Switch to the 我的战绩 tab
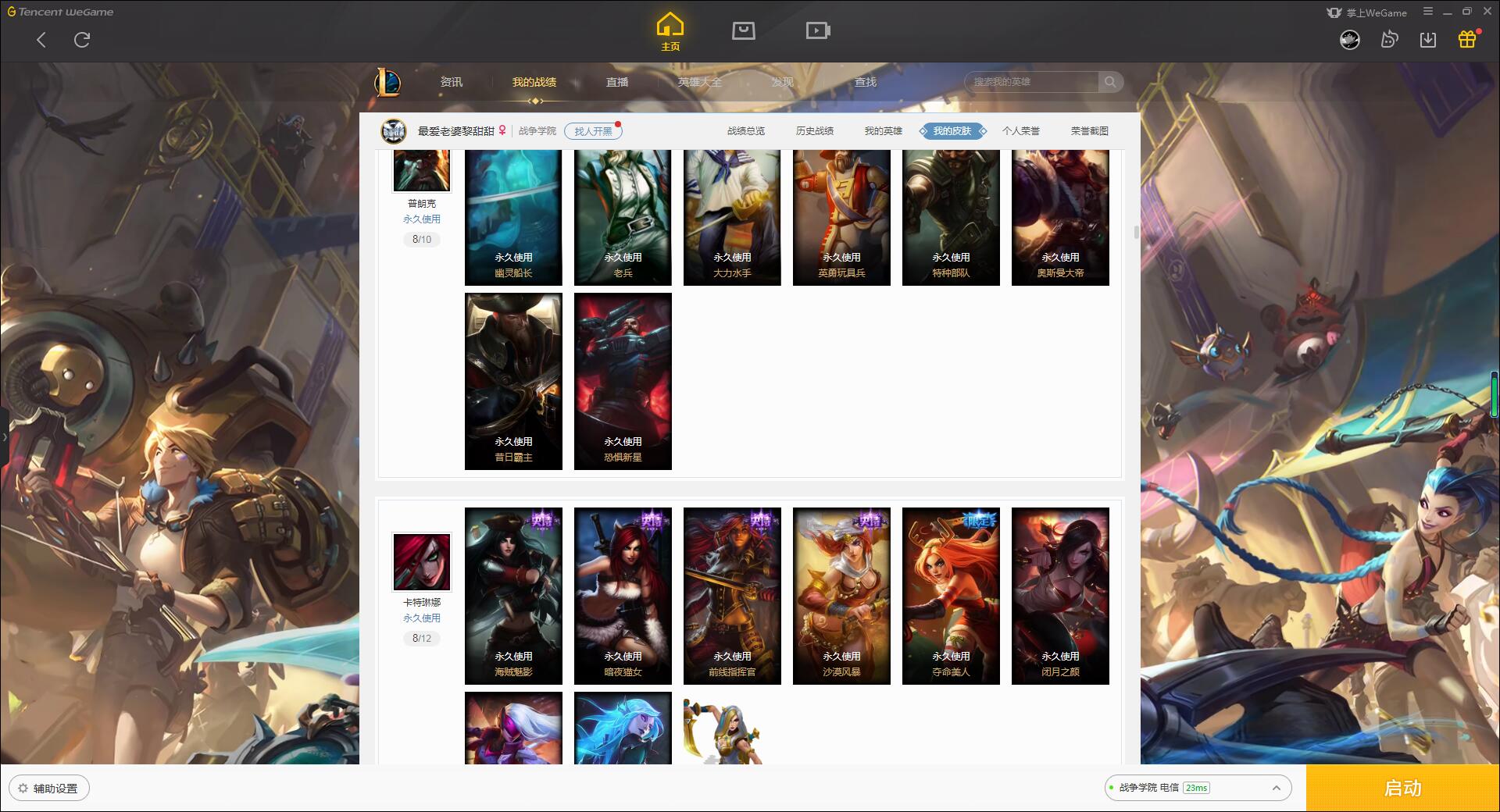Viewport: 1500px width, 812px height. (x=534, y=82)
